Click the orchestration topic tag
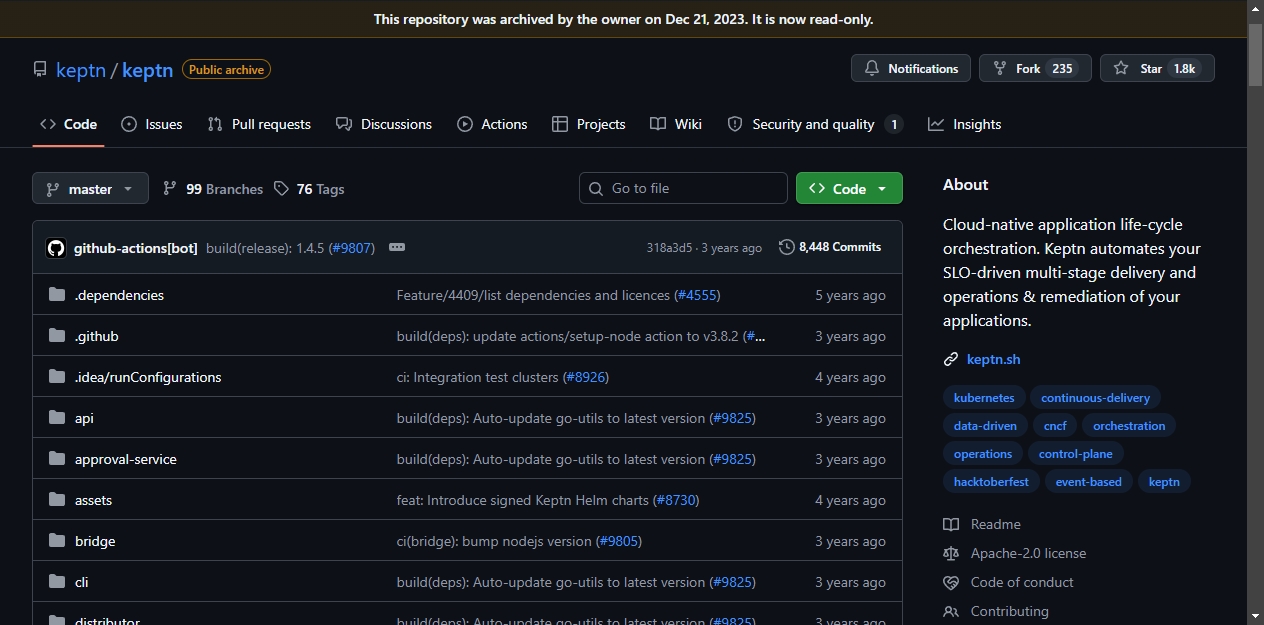 pyautogui.click(x=1129, y=426)
